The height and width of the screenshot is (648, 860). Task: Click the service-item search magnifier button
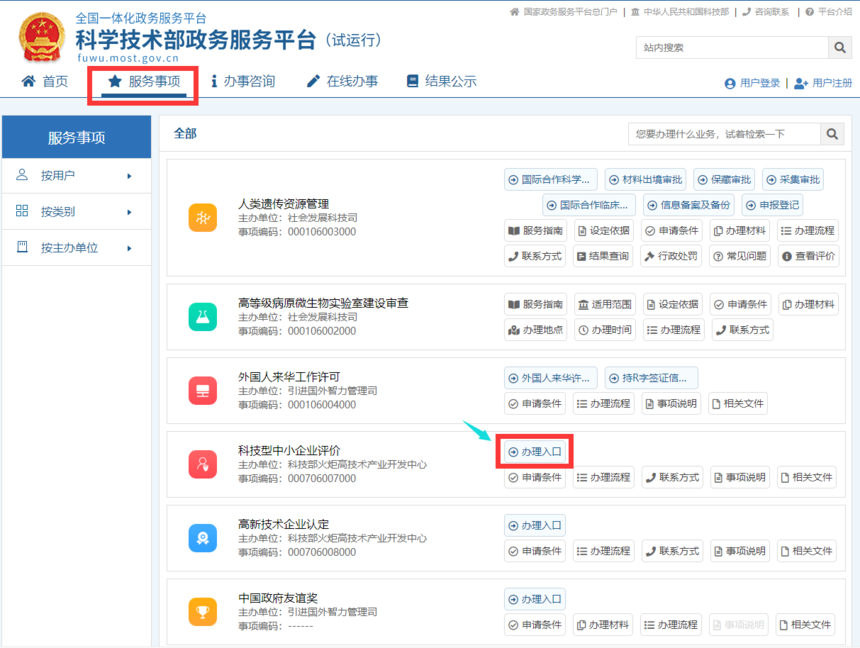point(832,134)
